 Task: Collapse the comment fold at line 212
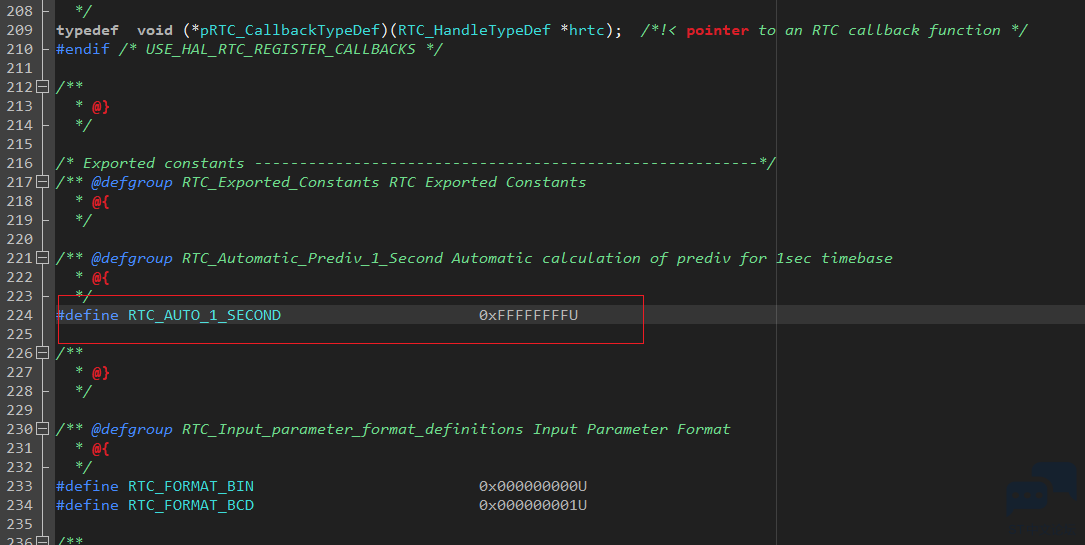click(x=42, y=87)
